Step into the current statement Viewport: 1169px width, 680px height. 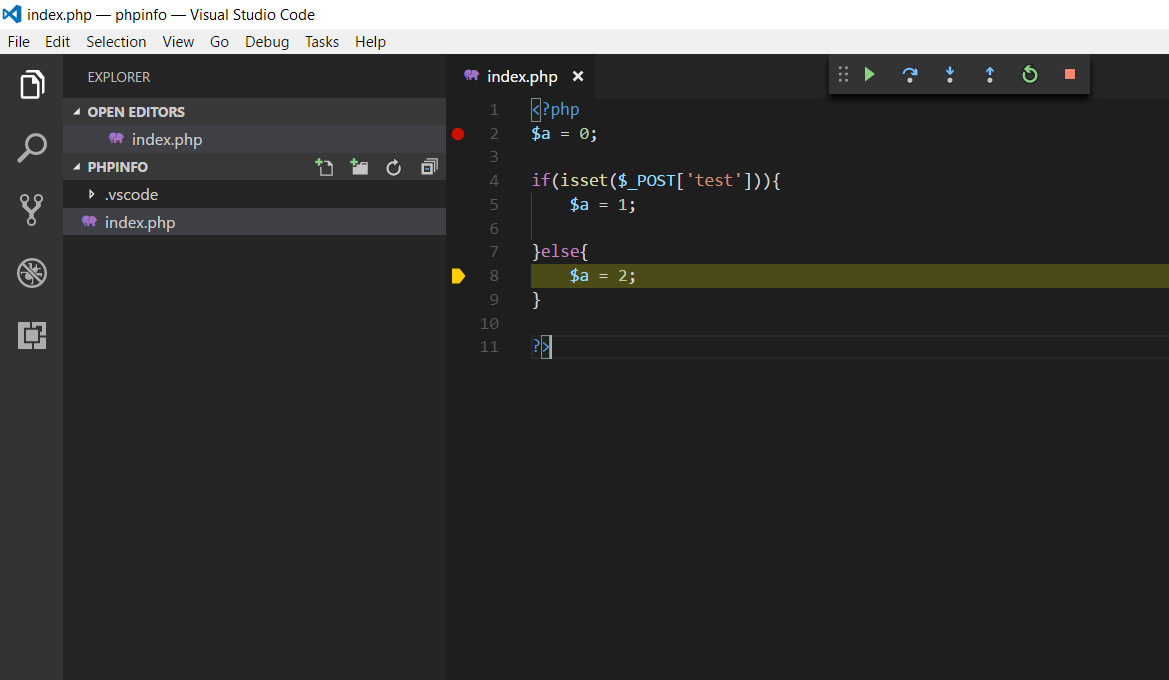pos(950,74)
